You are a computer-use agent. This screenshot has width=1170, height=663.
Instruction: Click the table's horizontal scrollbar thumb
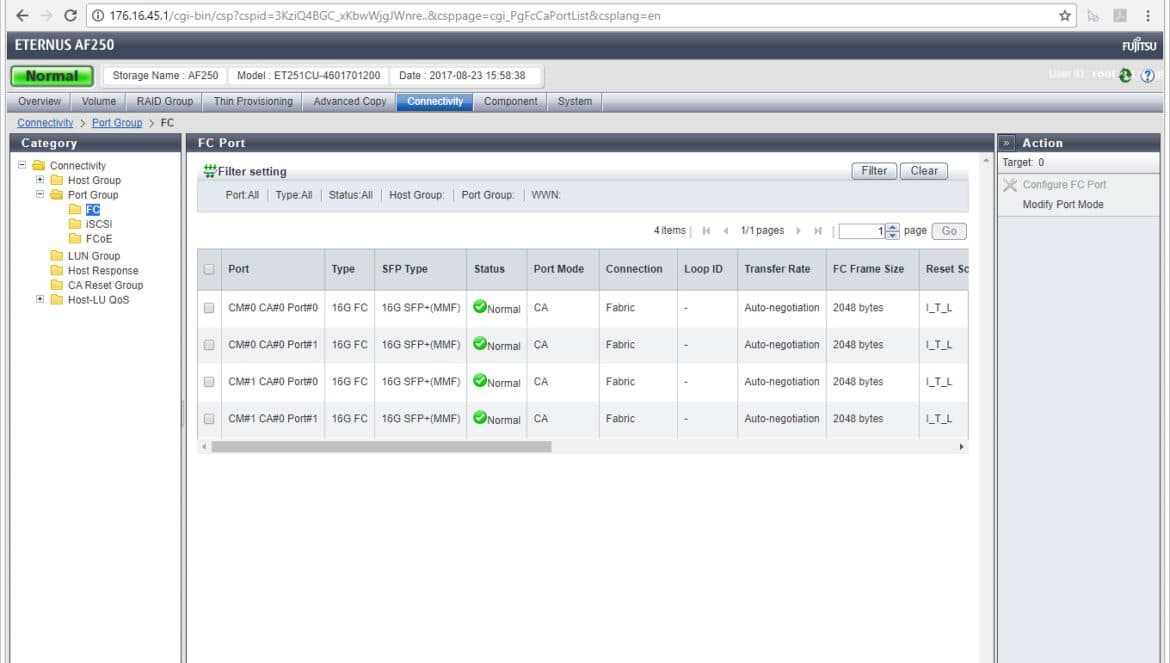[x=381, y=447]
